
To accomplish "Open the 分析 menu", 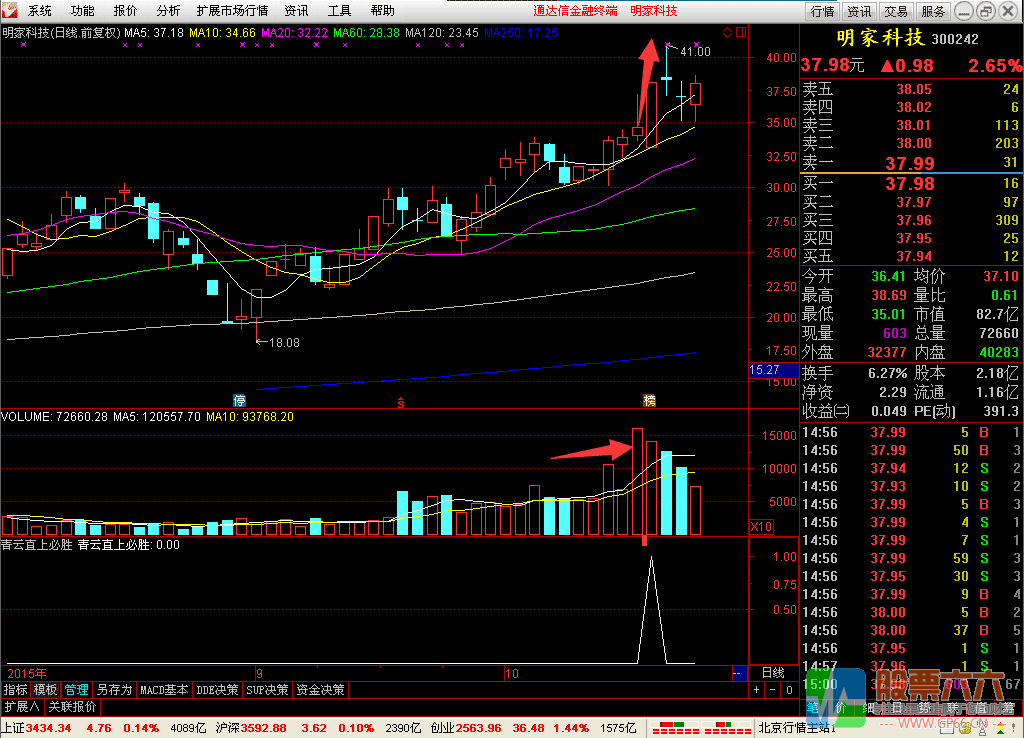I will click(x=168, y=10).
